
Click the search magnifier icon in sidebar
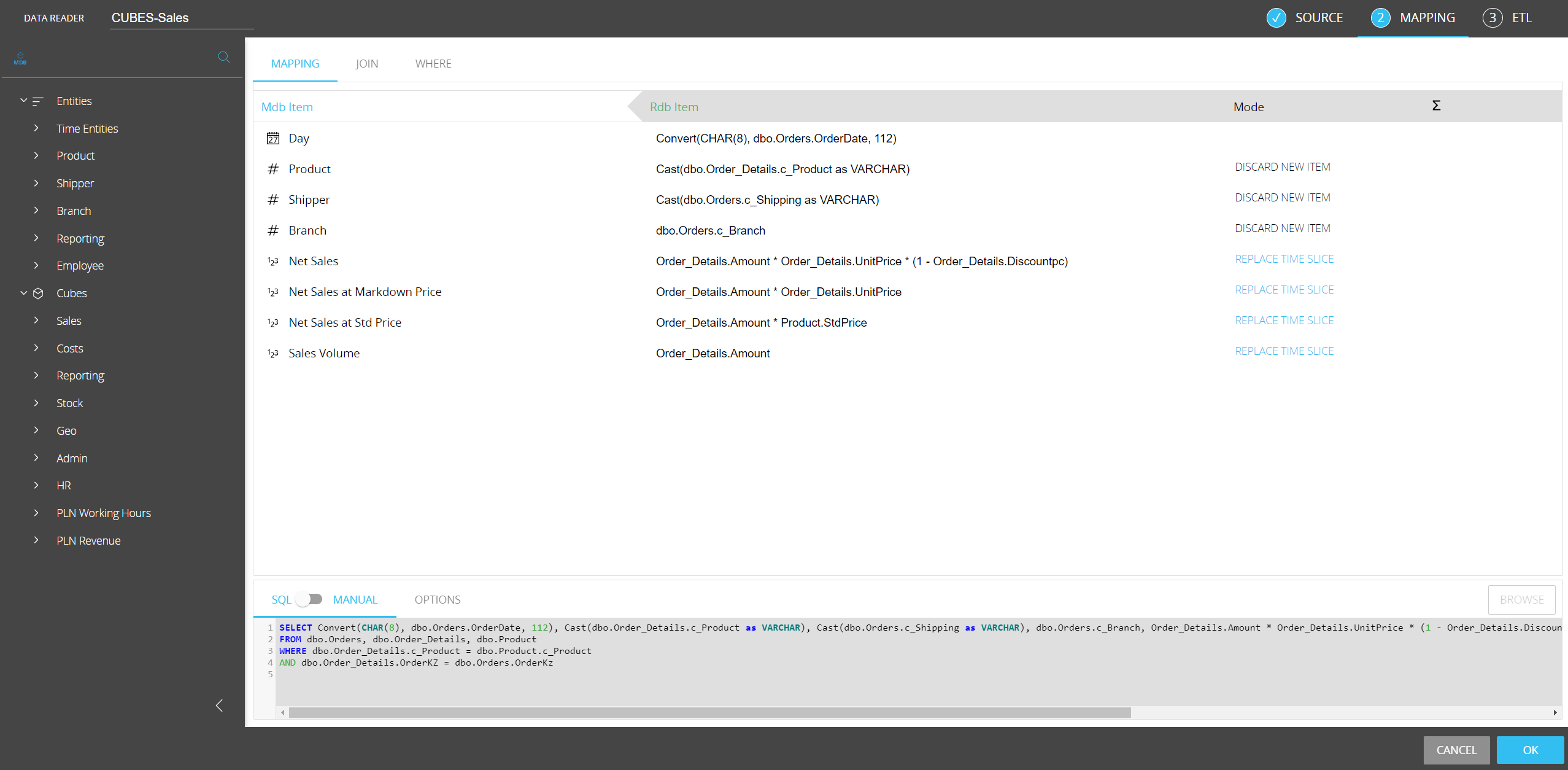[224, 57]
